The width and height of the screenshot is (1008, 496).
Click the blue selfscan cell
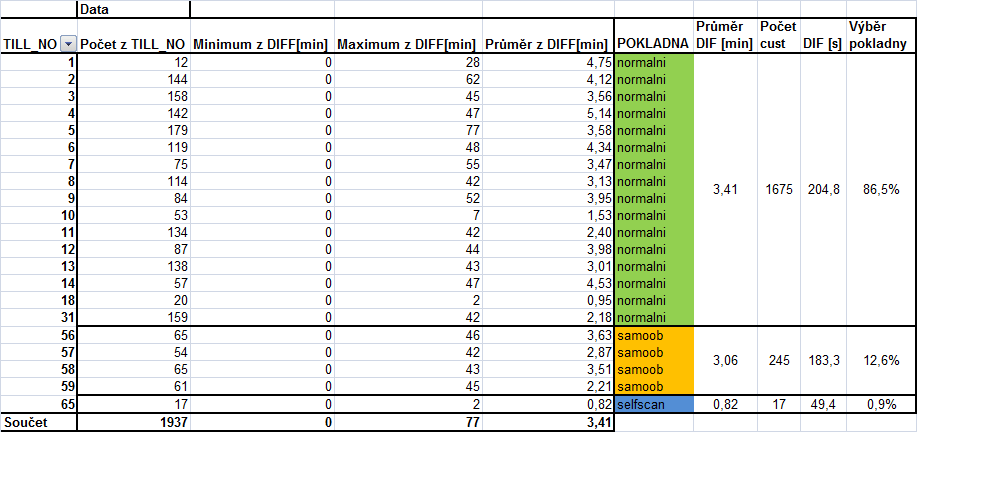click(653, 404)
